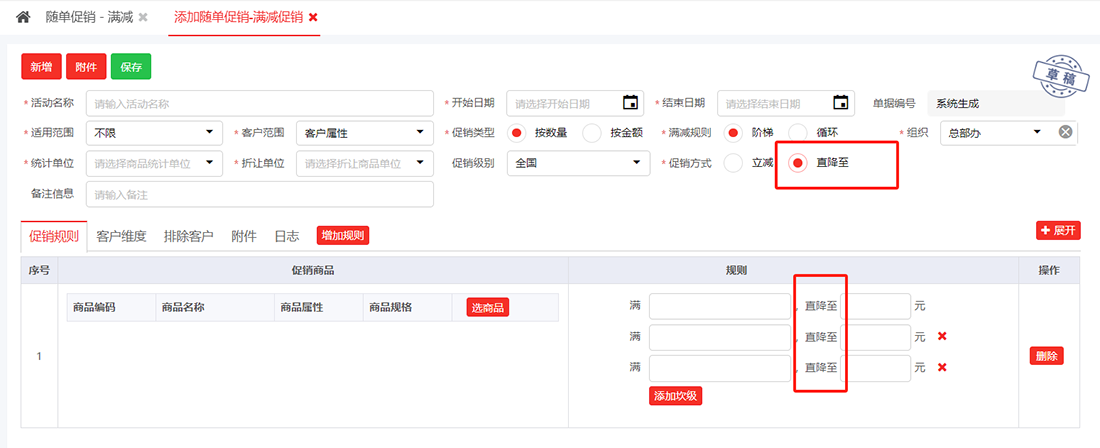Switch to the 排除客户 tab
1100x448 pixels.
[x=188, y=236]
